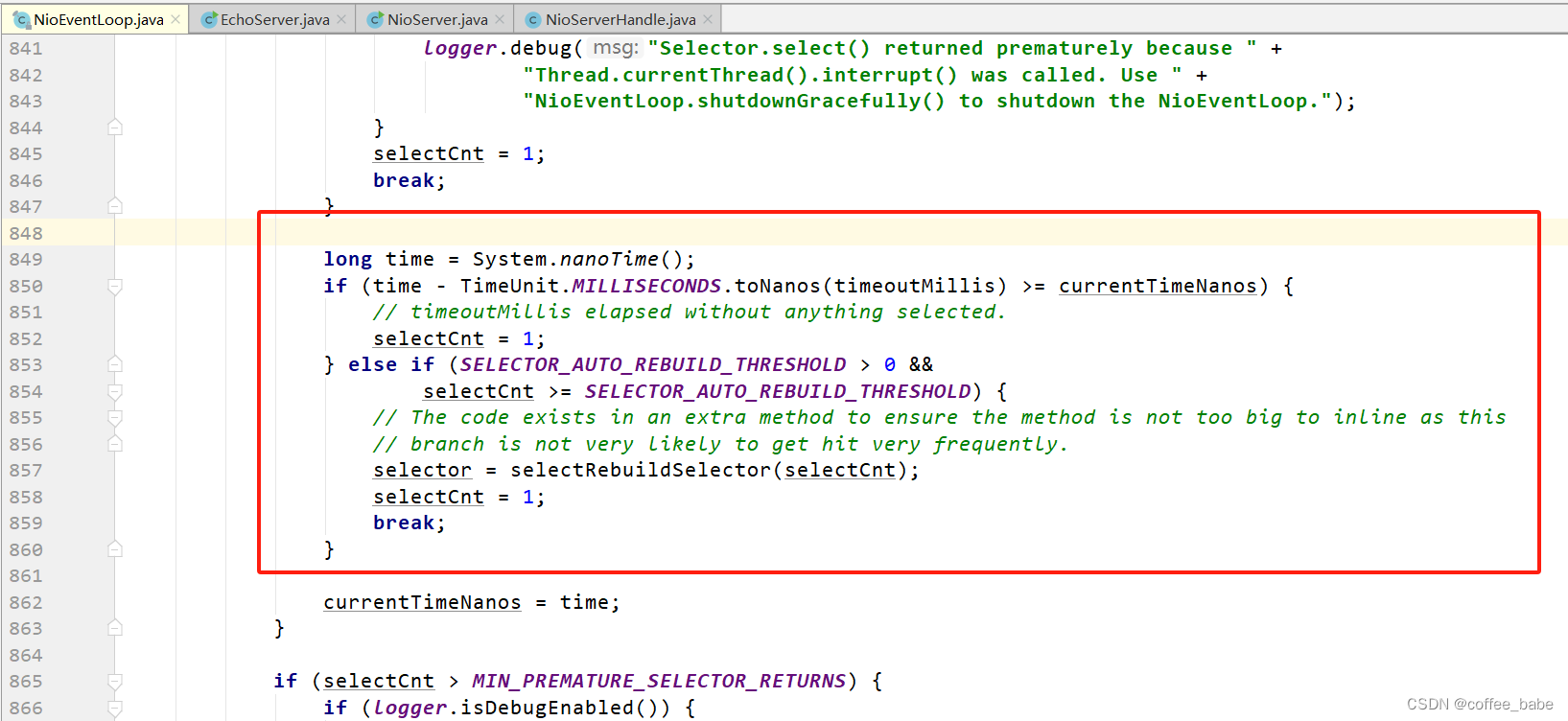
Task: Open the EchoServer.java tab
Action: coord(274,19)
